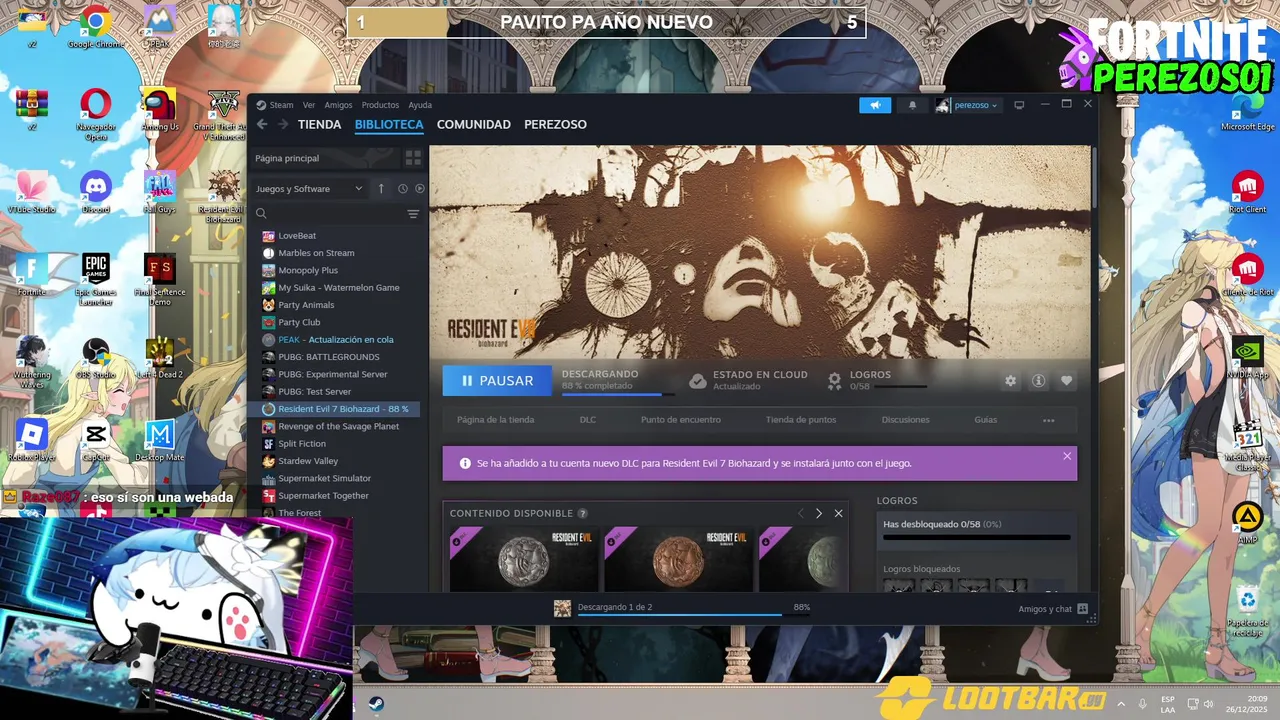Show next available content item arrow
Screen dimensions: 1280x720
[819, 513]
